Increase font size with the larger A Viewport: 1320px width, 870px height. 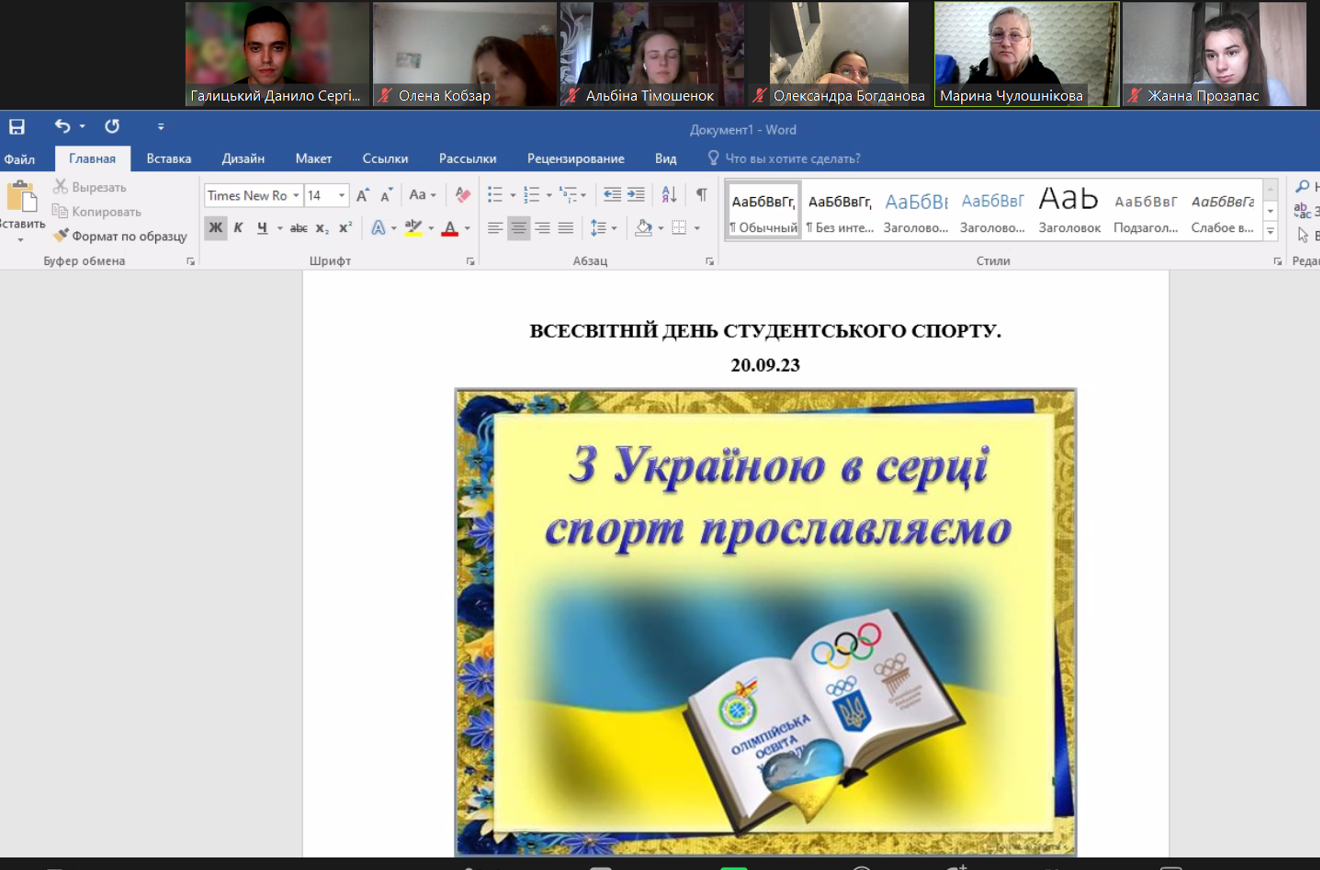point(362,196)
